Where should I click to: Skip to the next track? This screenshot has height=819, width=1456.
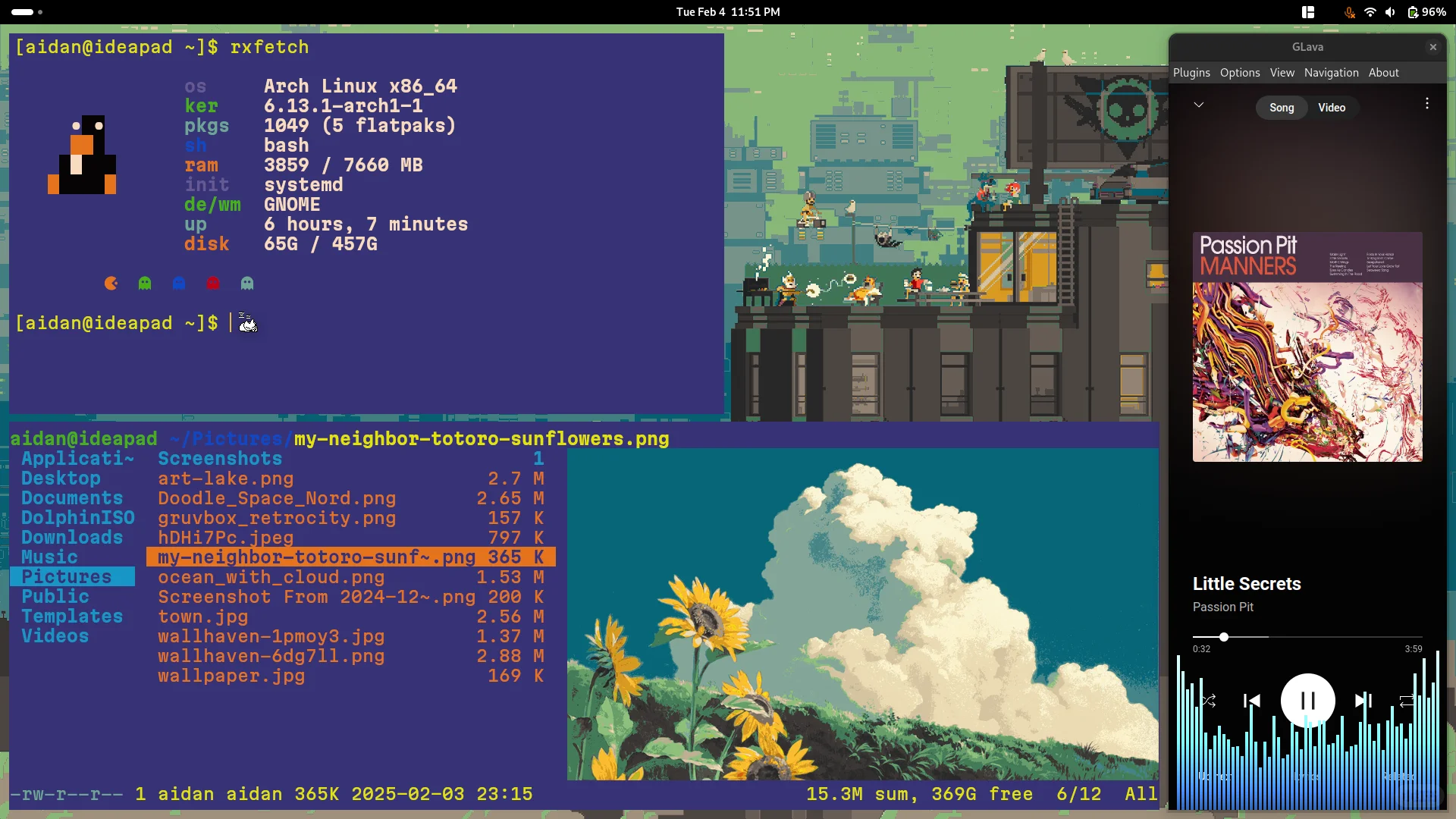(1363, 701)
